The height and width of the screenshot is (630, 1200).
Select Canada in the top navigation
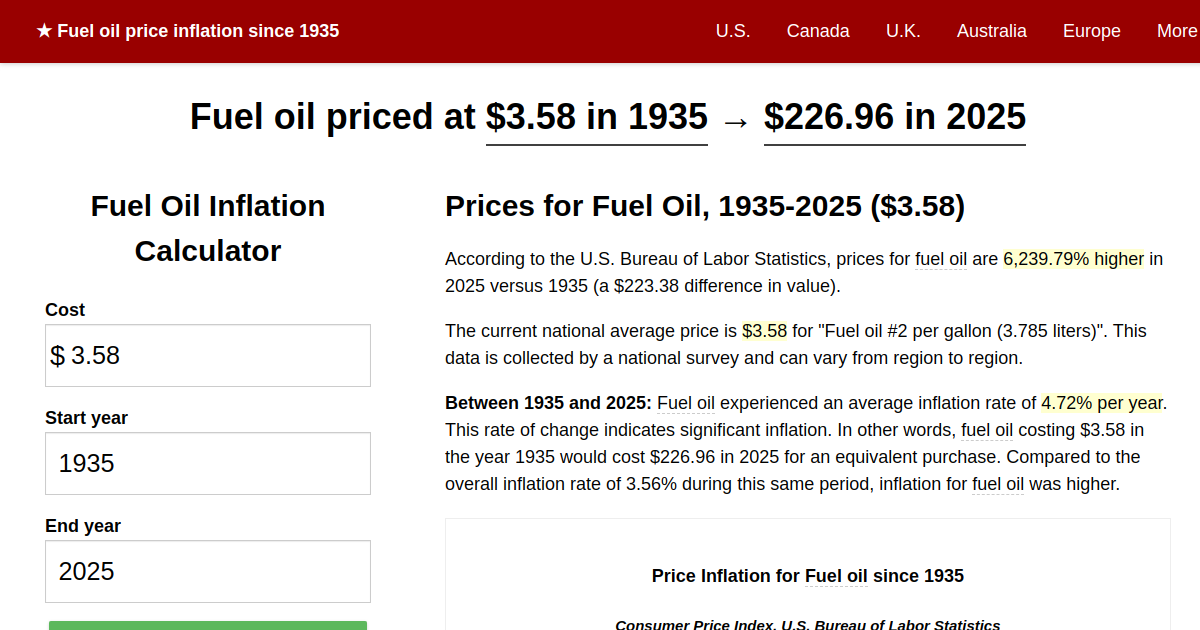[x=818, y=31]
